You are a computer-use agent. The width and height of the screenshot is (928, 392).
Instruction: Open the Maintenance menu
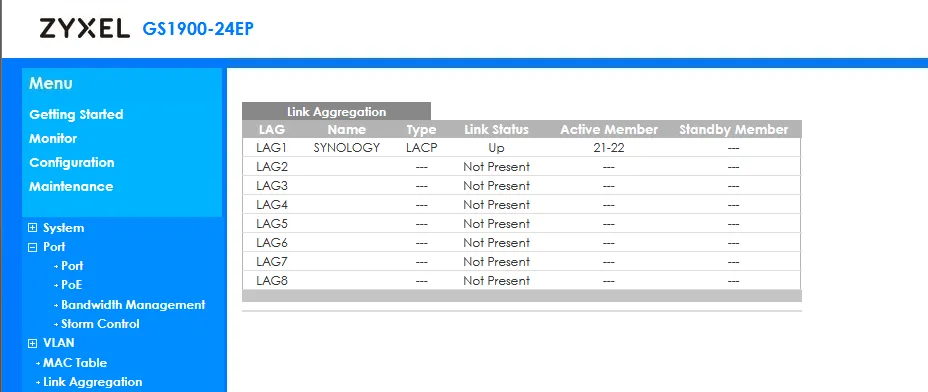point(71,187)
